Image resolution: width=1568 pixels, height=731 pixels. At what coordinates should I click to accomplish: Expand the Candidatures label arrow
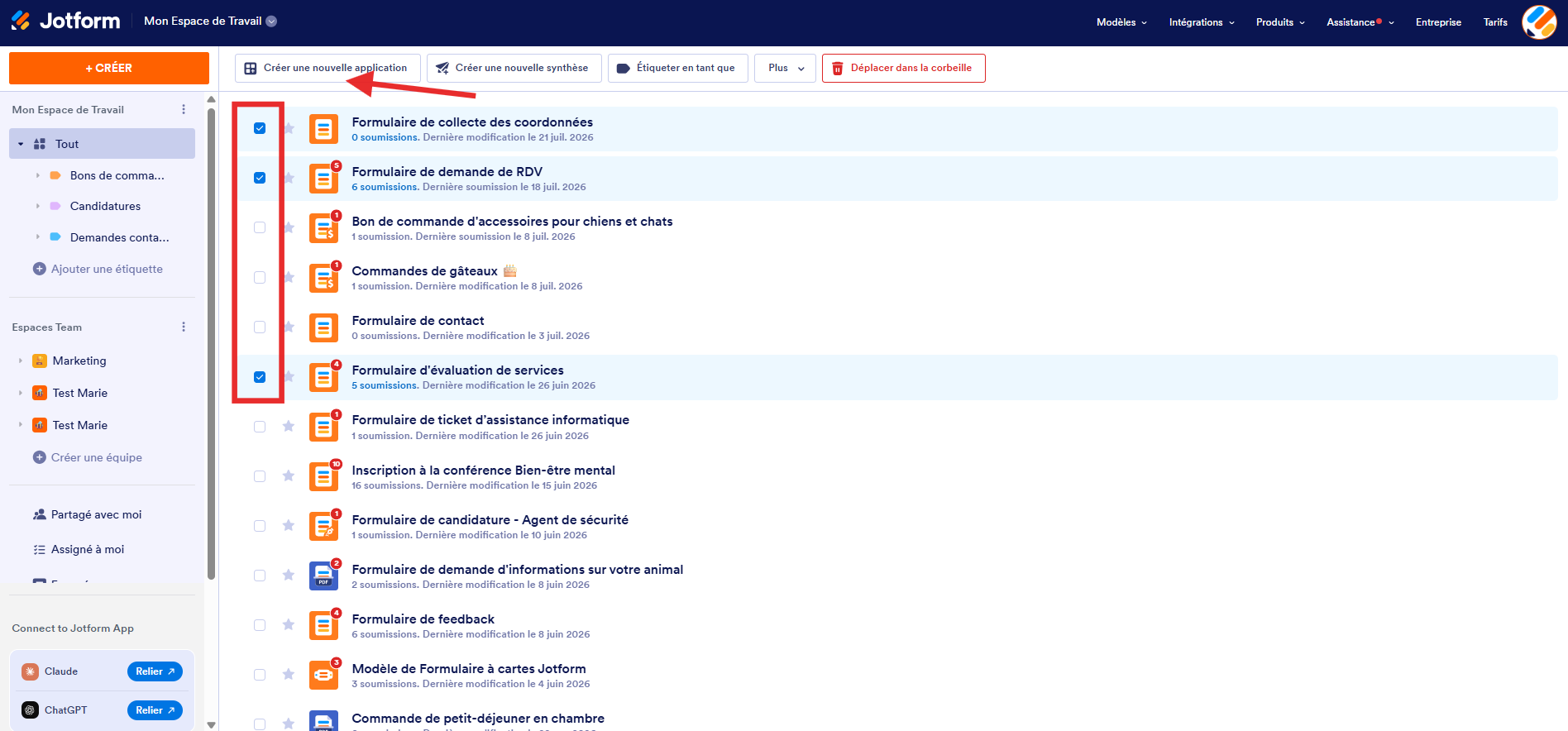(x=37, y=206)
